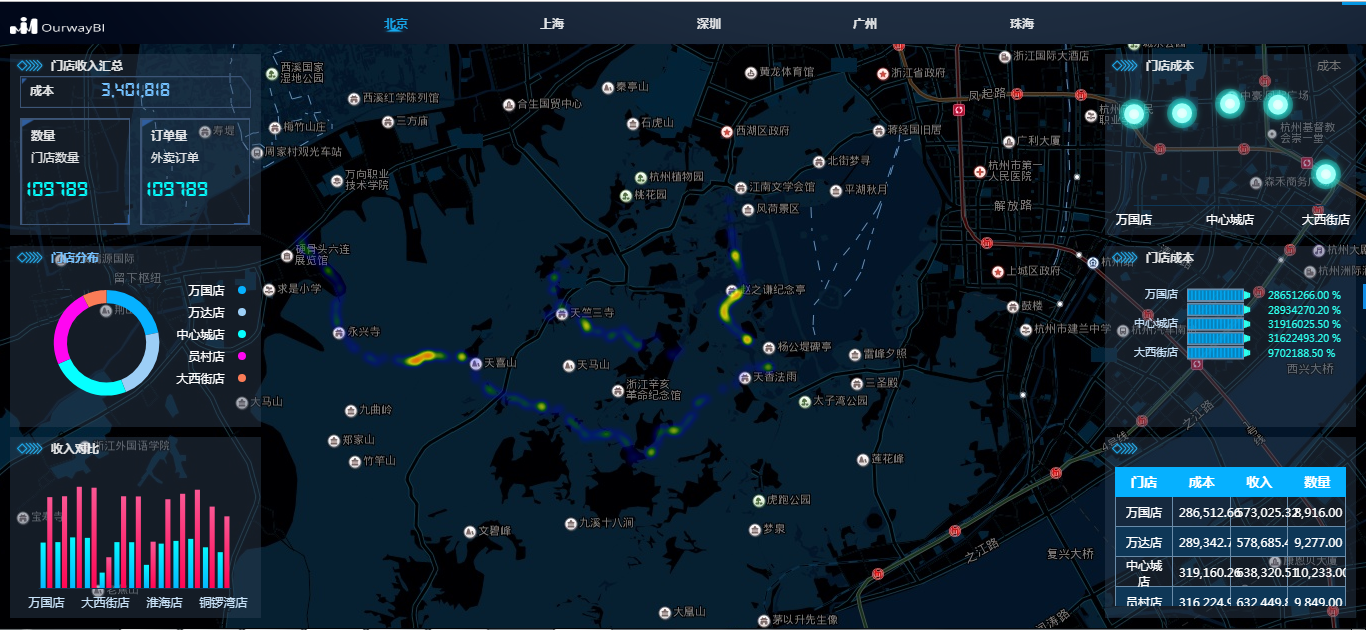
Task: Sort table by 成本 column header
Action: [x=1202, y=482]
